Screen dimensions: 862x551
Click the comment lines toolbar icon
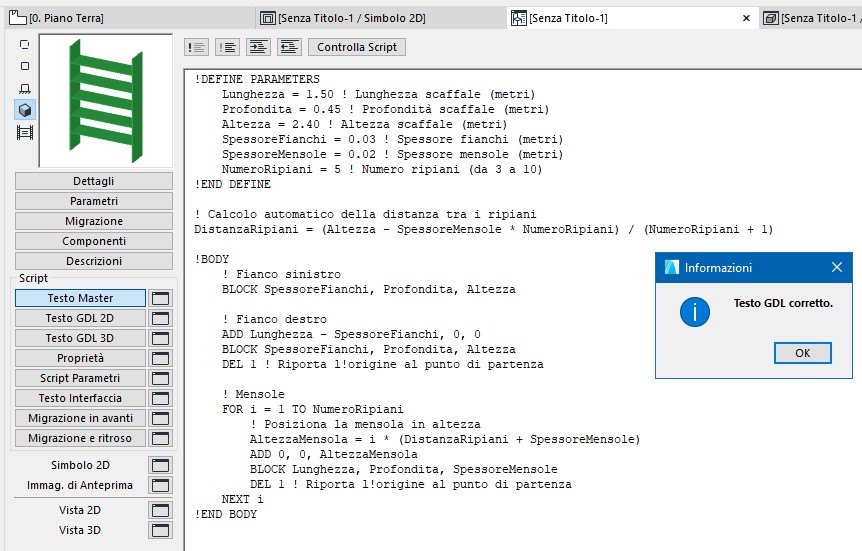pos(197,47)
